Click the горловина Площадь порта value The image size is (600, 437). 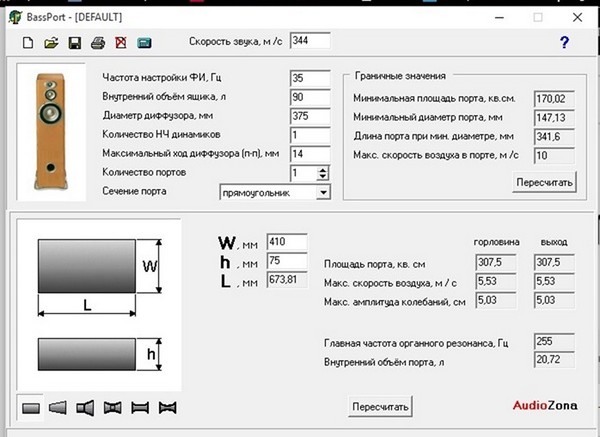coord(496,263)
